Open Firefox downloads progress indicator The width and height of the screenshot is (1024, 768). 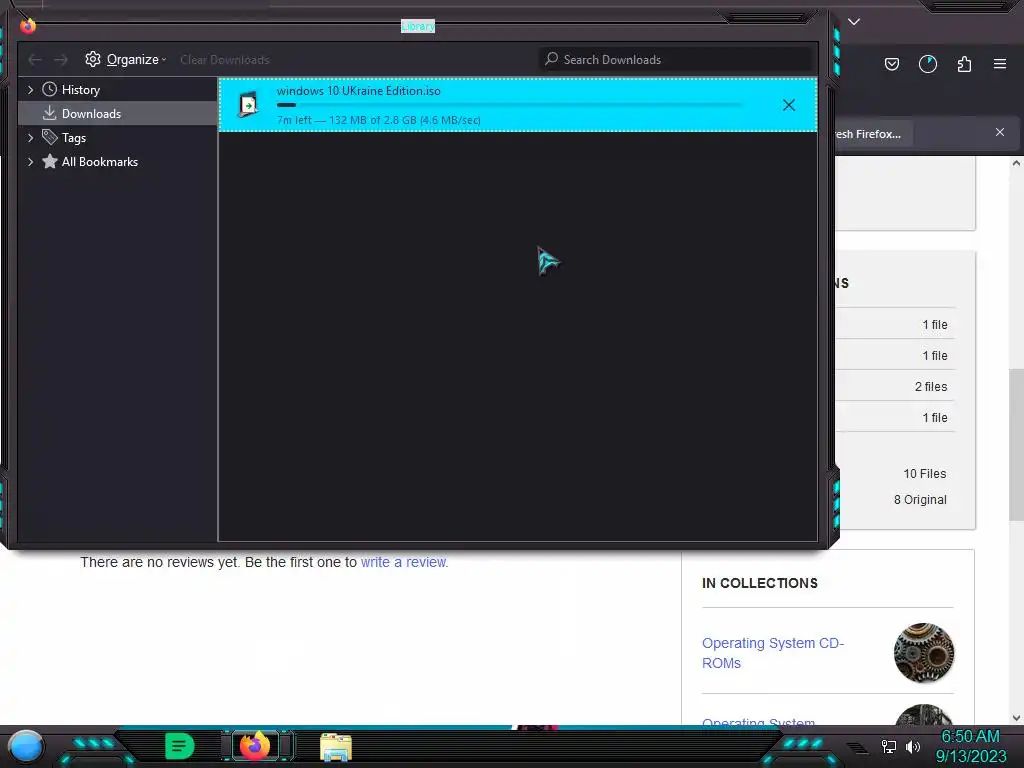tap(927, 64)
